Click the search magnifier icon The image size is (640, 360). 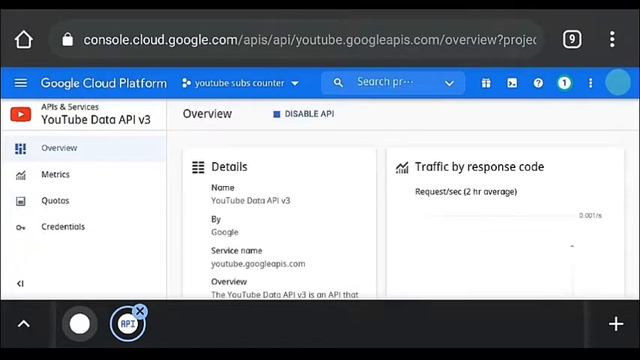pyautogui.click(x=338, y=83)
